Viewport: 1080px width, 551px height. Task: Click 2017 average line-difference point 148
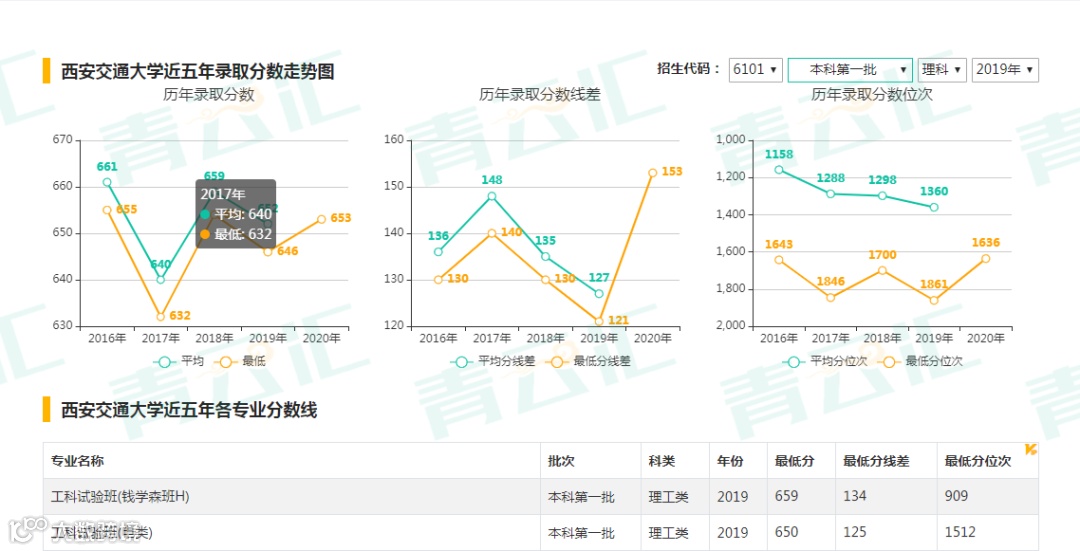492,196
